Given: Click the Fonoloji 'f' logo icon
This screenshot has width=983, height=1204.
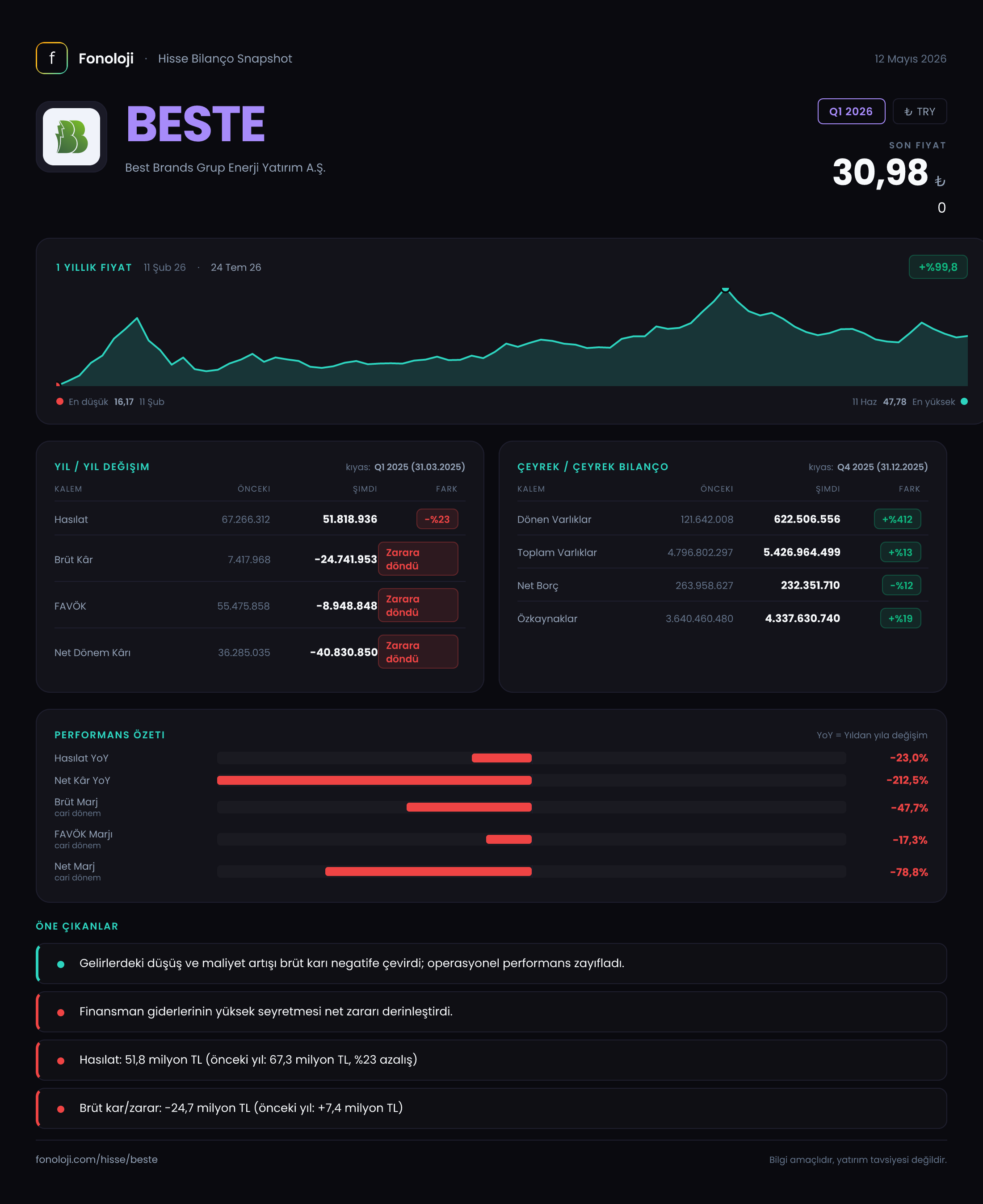Looking at the screenshot, I should click(x=51, y=59).
